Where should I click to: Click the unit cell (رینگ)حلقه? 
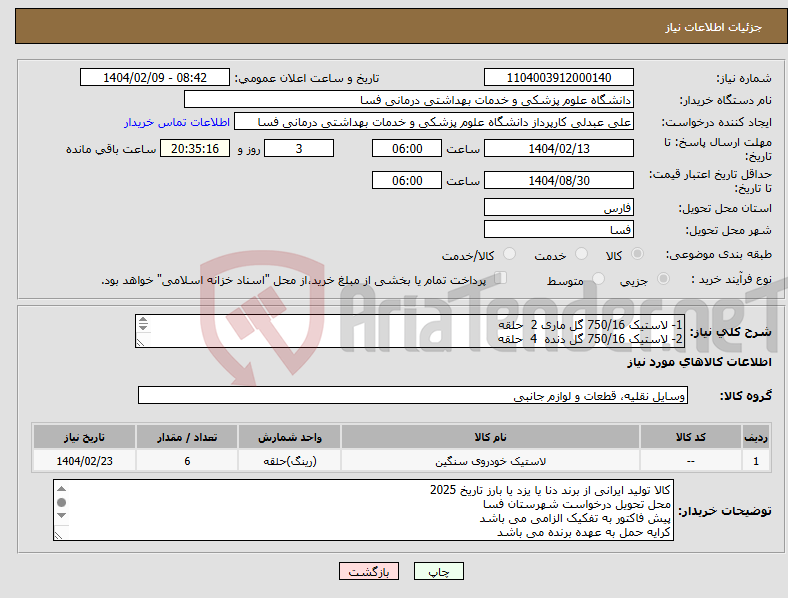click(x=289, y=461)
